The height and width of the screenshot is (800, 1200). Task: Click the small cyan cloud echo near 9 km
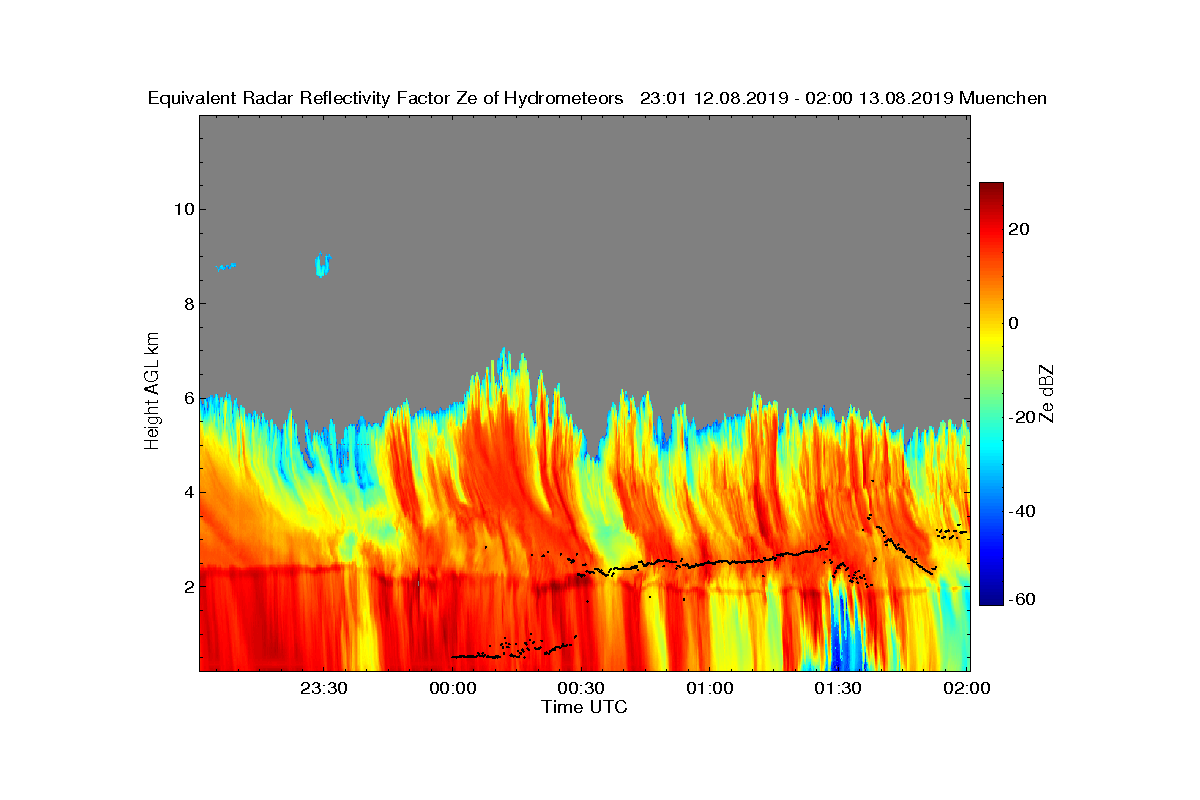[322, 265]
